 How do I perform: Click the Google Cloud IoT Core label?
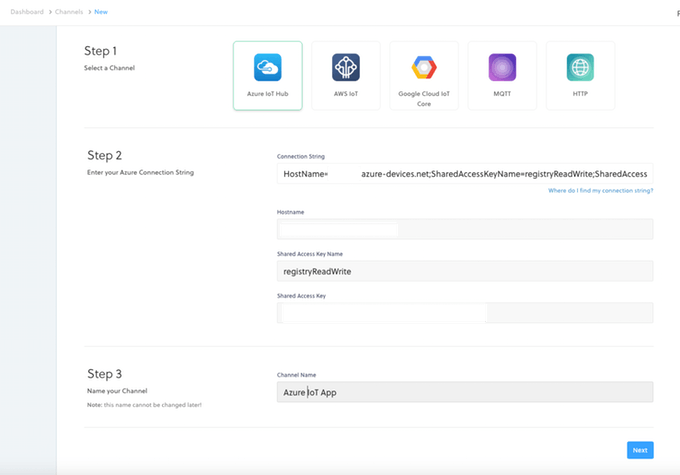(424, 100)
